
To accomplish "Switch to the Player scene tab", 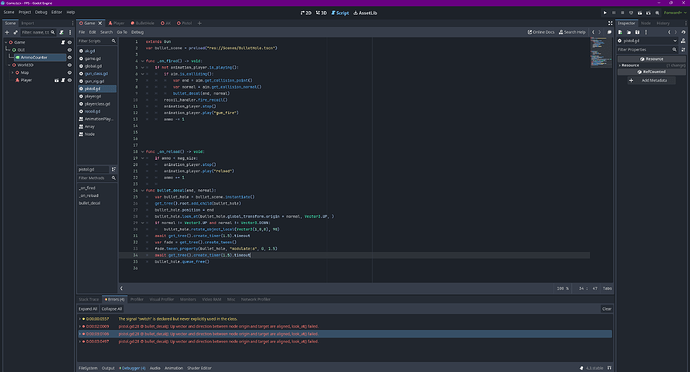I will pyautogui.click(x=117, y=23).
